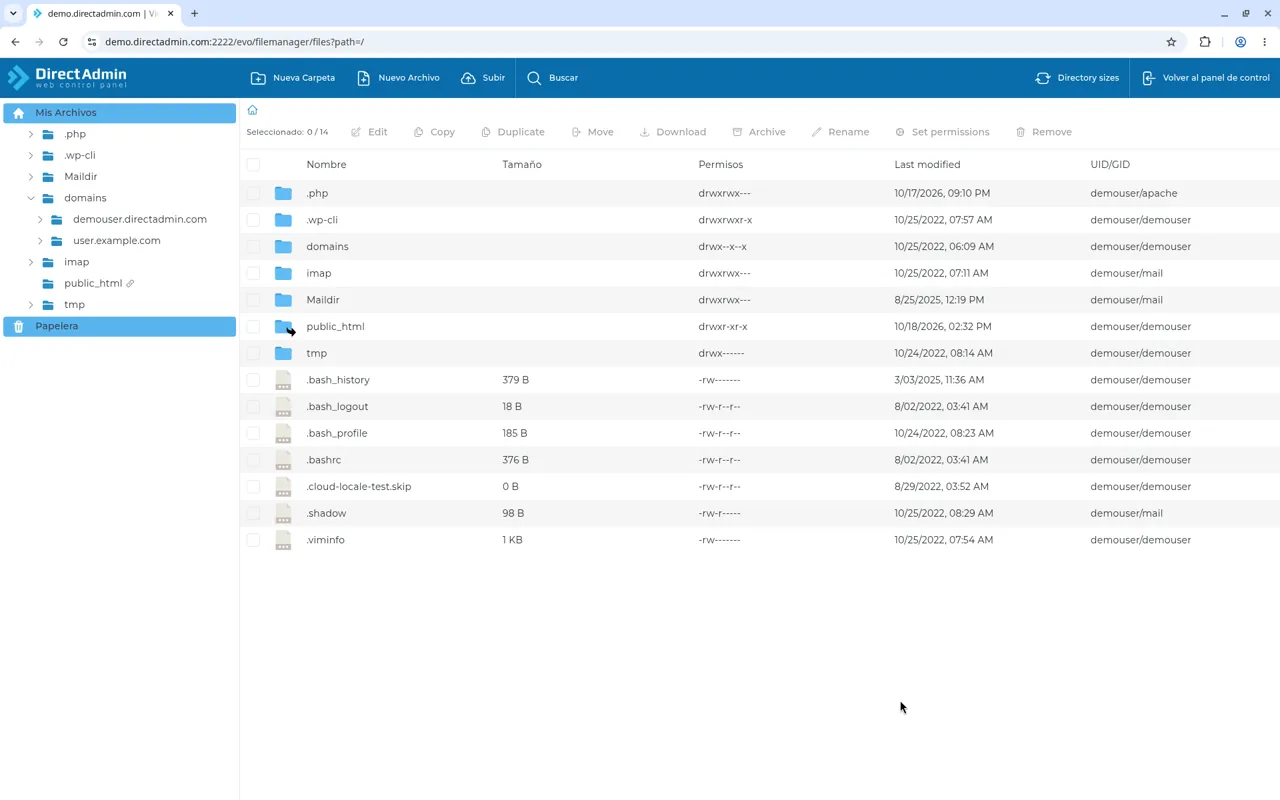Expand the .php folder in sidebar tree

(31, 134)
